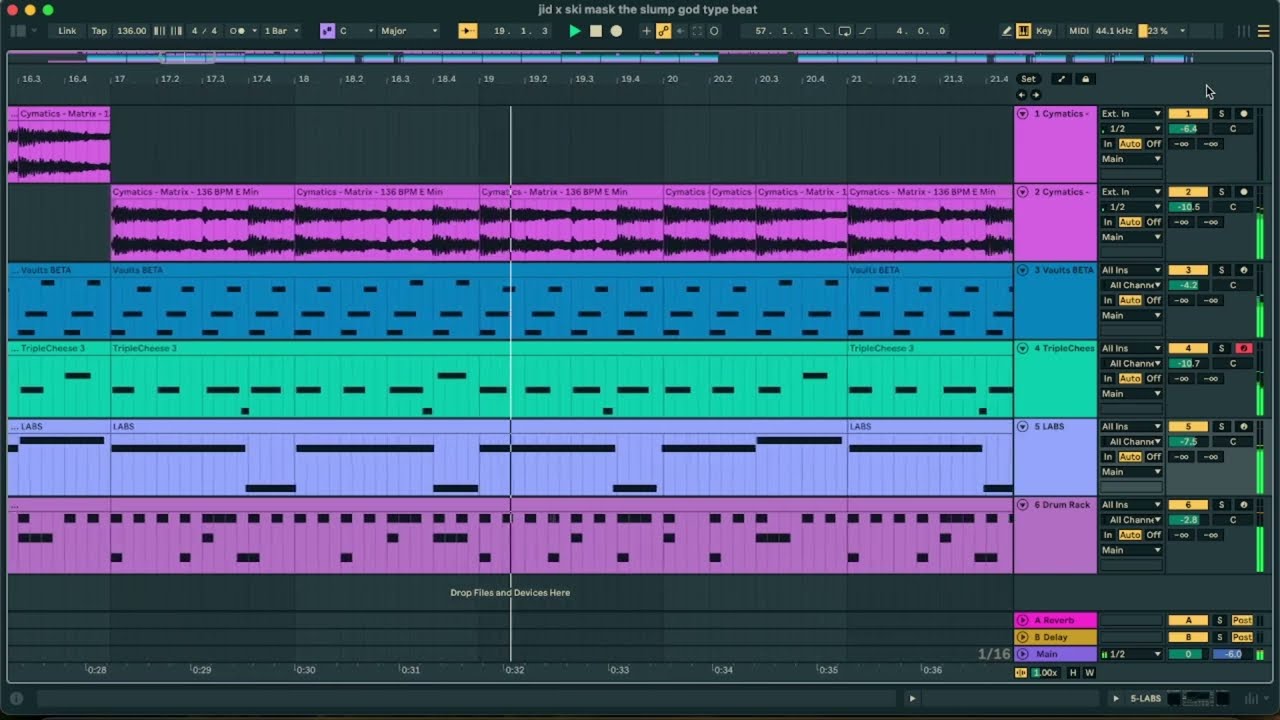1280x720 pixels.
Task: Set track 1 Cymatics monitor to In
Action: pyautogui.click(x=1108, y=144)
